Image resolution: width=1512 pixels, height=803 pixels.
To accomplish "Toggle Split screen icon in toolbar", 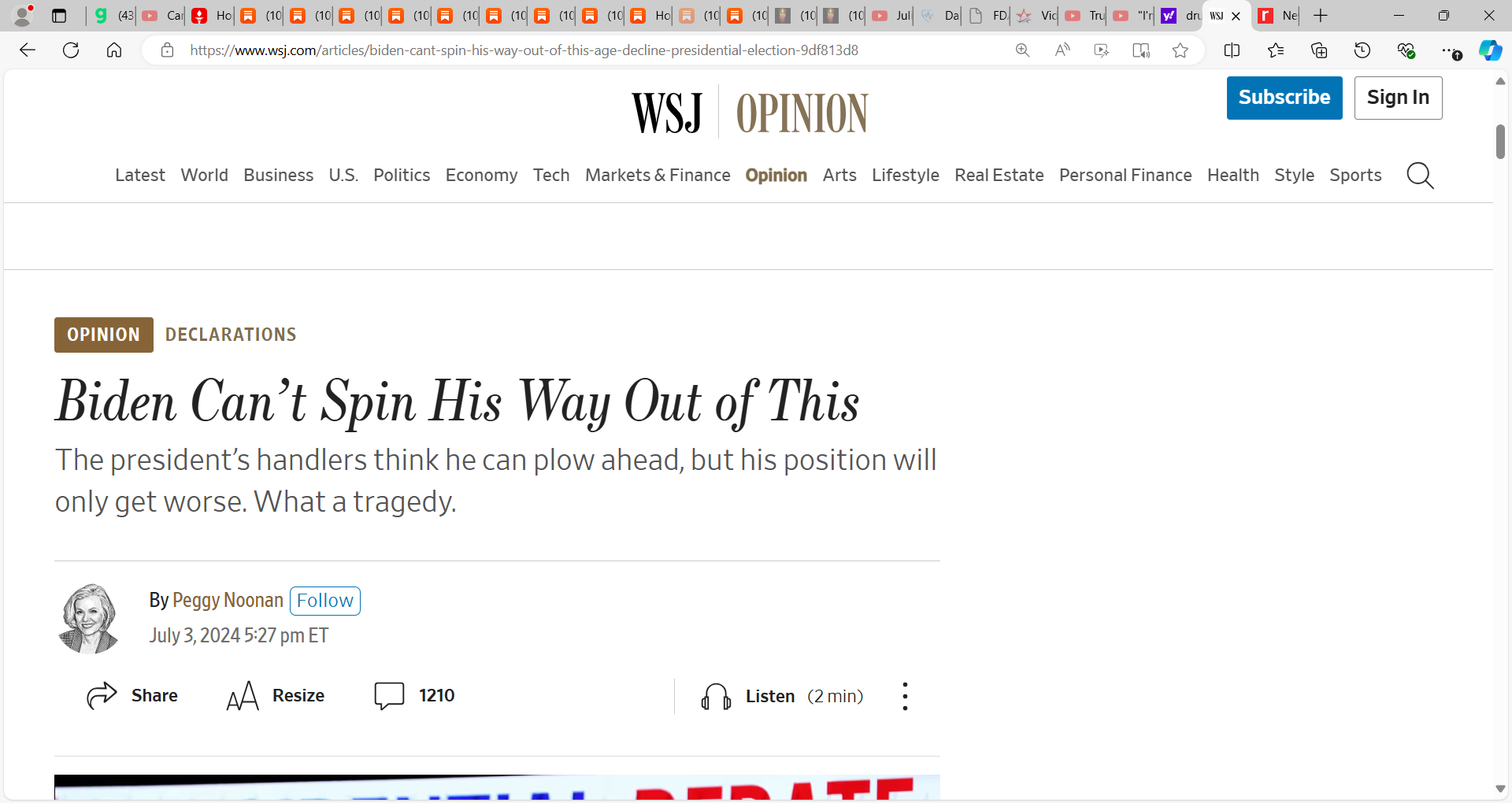I will pos(1232,50).
